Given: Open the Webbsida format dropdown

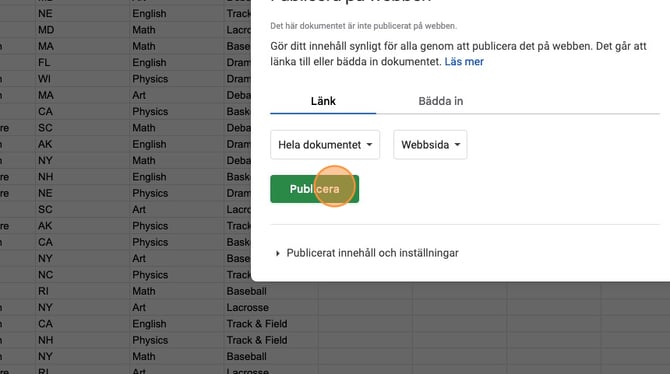Looking at the screenshot, I should tap(430, 145).
